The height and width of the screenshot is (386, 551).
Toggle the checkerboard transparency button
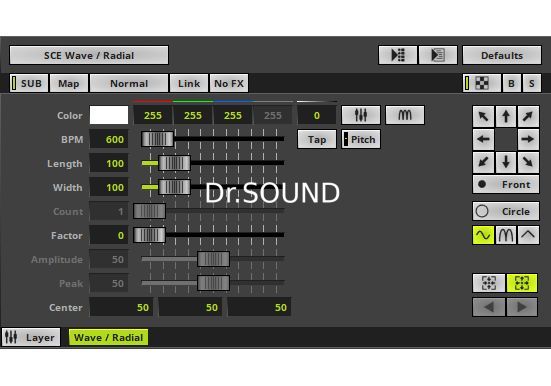[x=482, y=83]
